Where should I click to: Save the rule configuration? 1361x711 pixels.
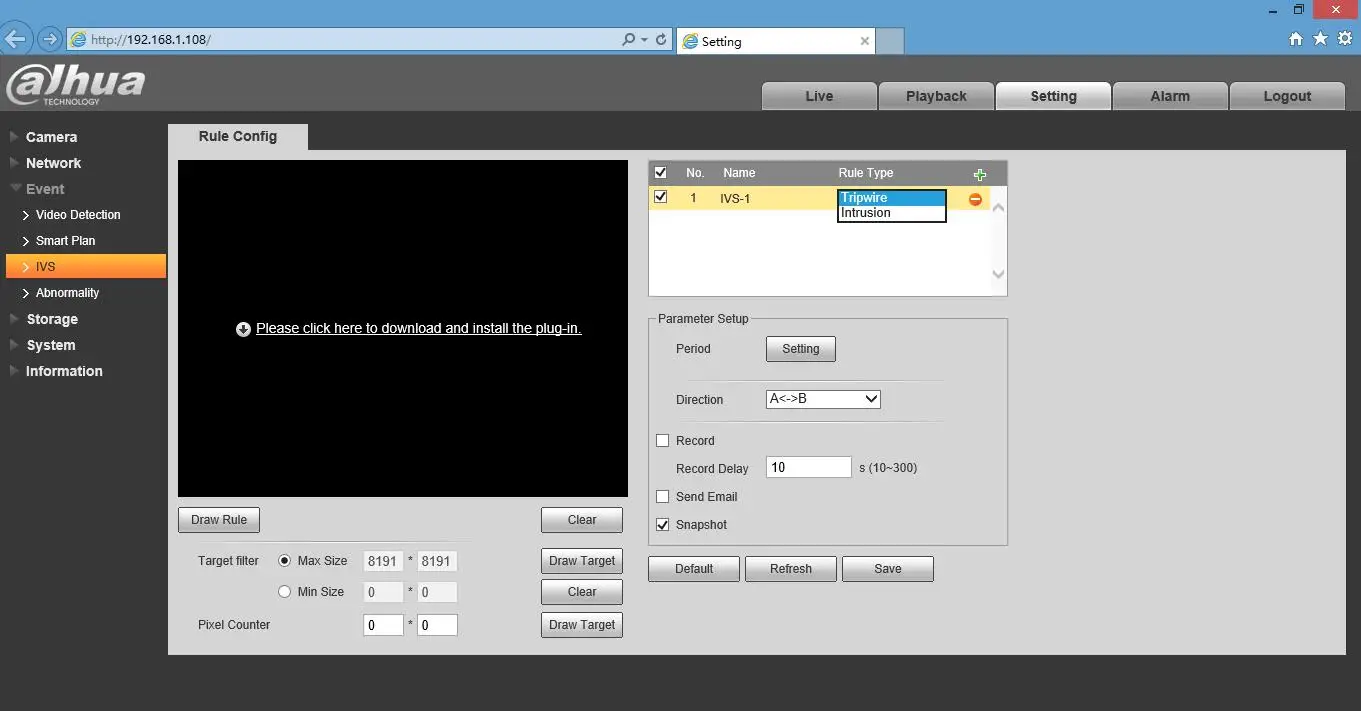coord(888,569)
